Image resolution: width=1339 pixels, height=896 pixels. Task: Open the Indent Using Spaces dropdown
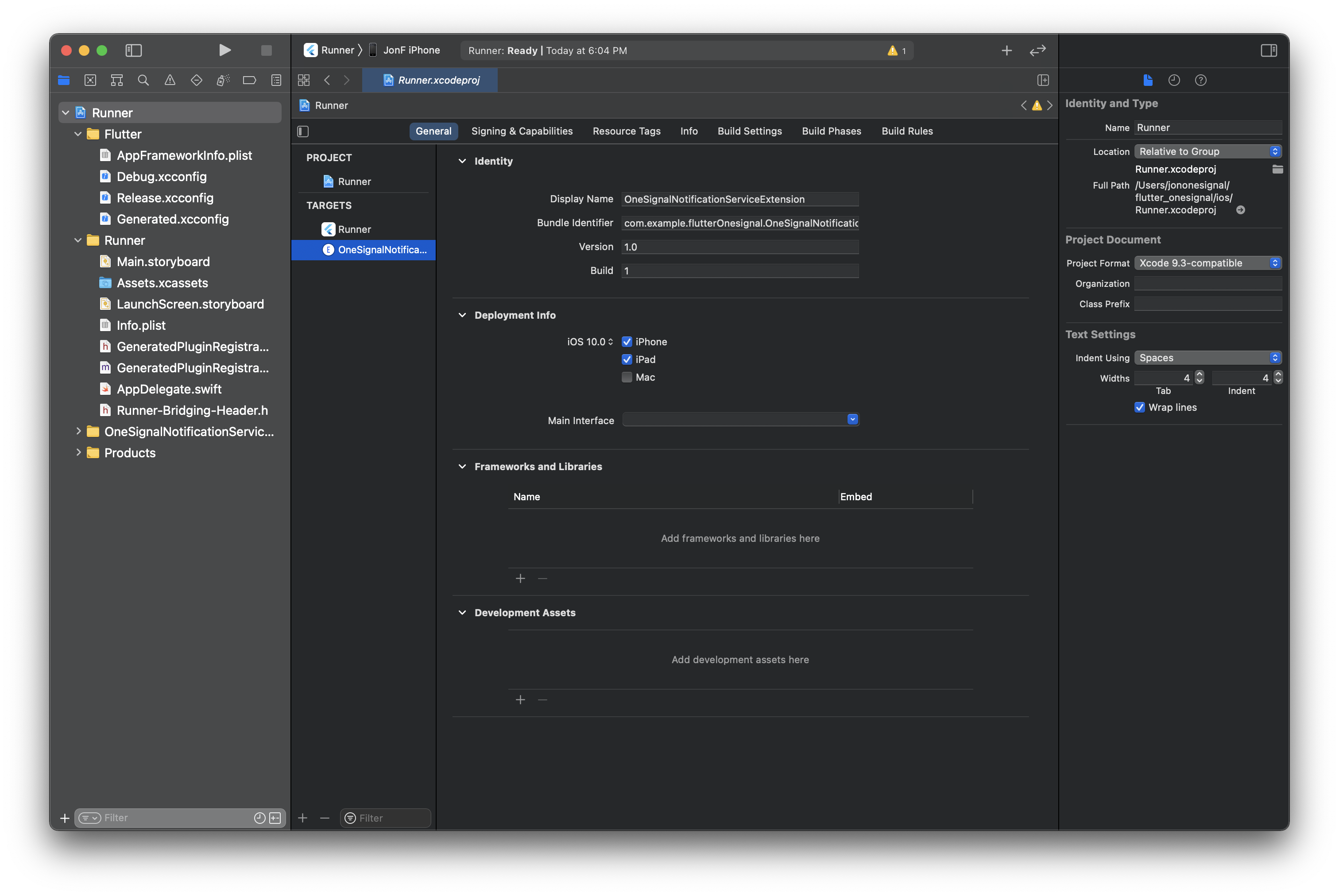[1207, 358]
